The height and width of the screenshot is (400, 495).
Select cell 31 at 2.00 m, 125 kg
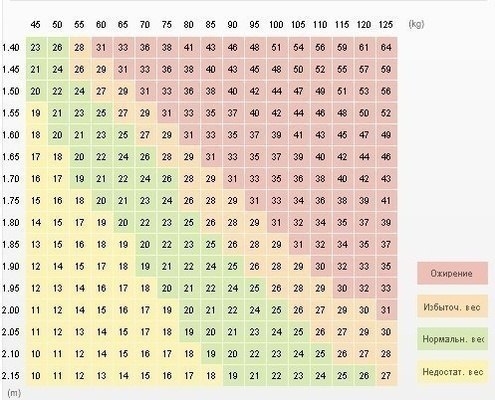point(386,310)
